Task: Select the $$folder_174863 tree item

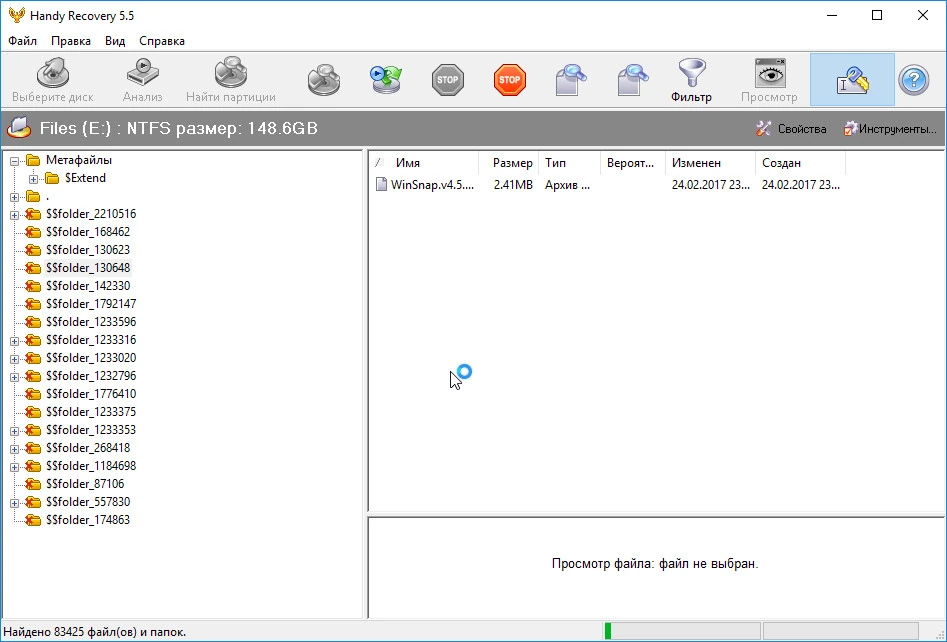Action: coord(88,520)
